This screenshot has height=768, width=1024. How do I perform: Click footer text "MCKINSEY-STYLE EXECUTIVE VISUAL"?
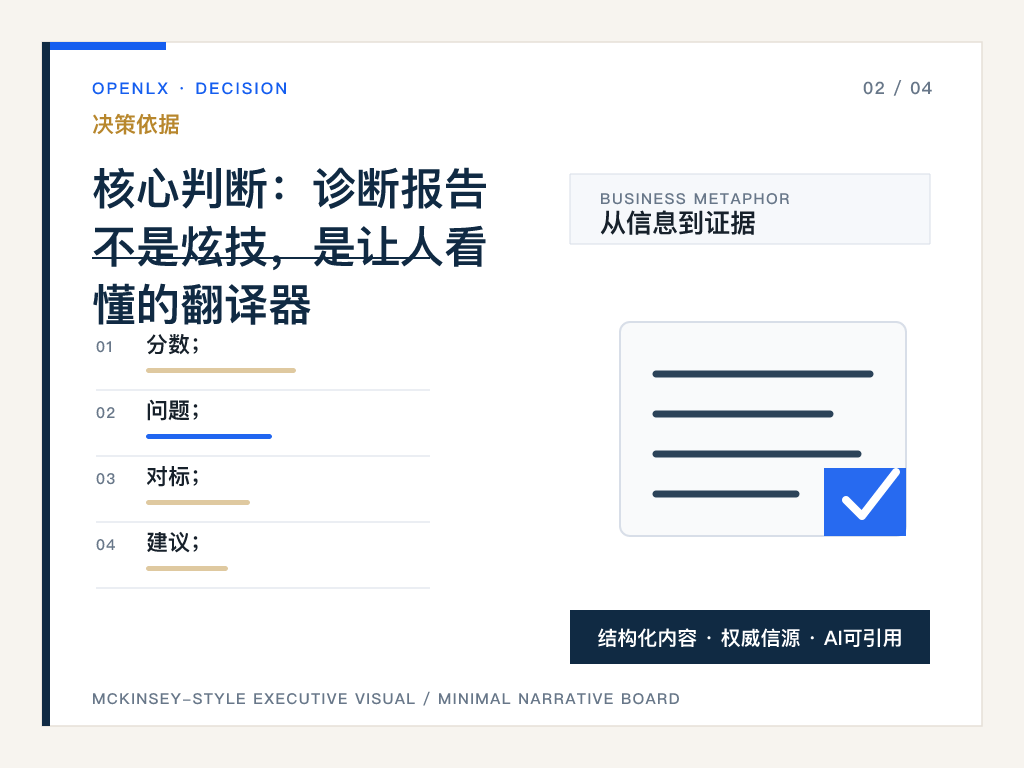pyautogui.click(x=253, y=699)
